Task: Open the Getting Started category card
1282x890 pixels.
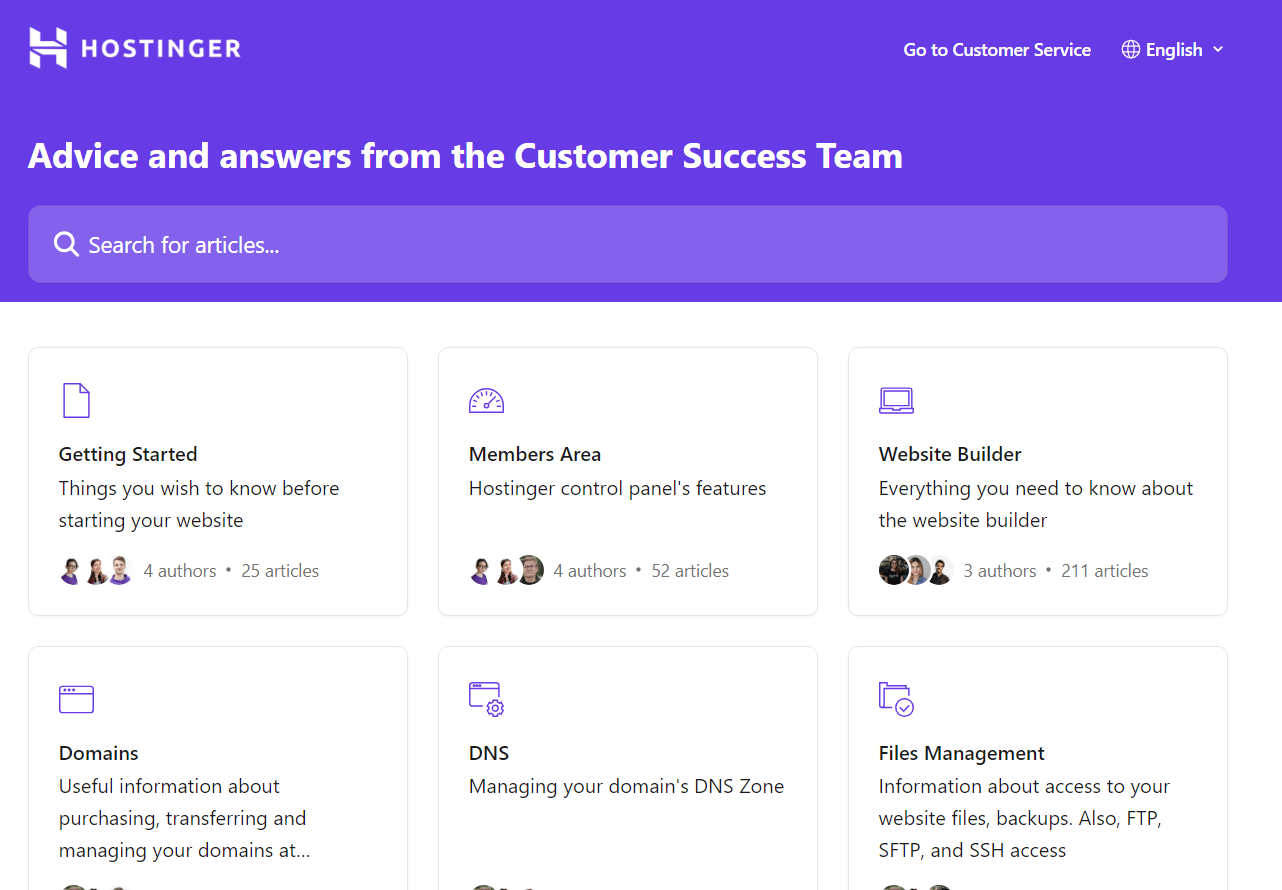Action: [217, 480]
